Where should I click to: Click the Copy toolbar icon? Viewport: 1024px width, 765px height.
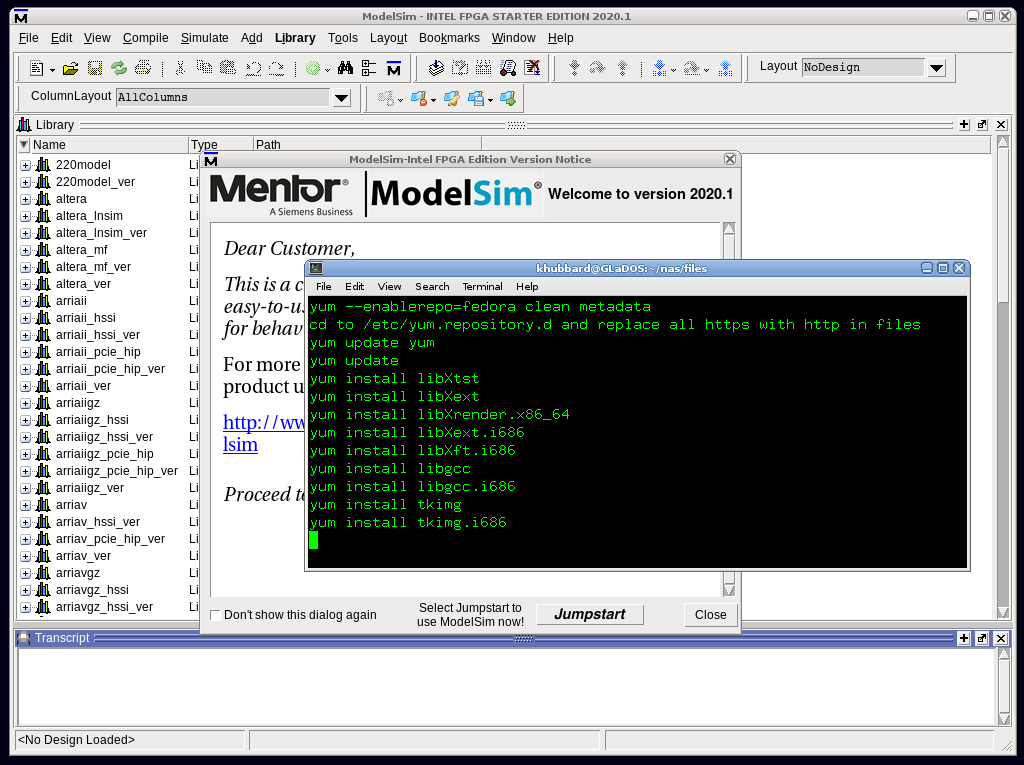pyautogui.click(x=204, y=67)
